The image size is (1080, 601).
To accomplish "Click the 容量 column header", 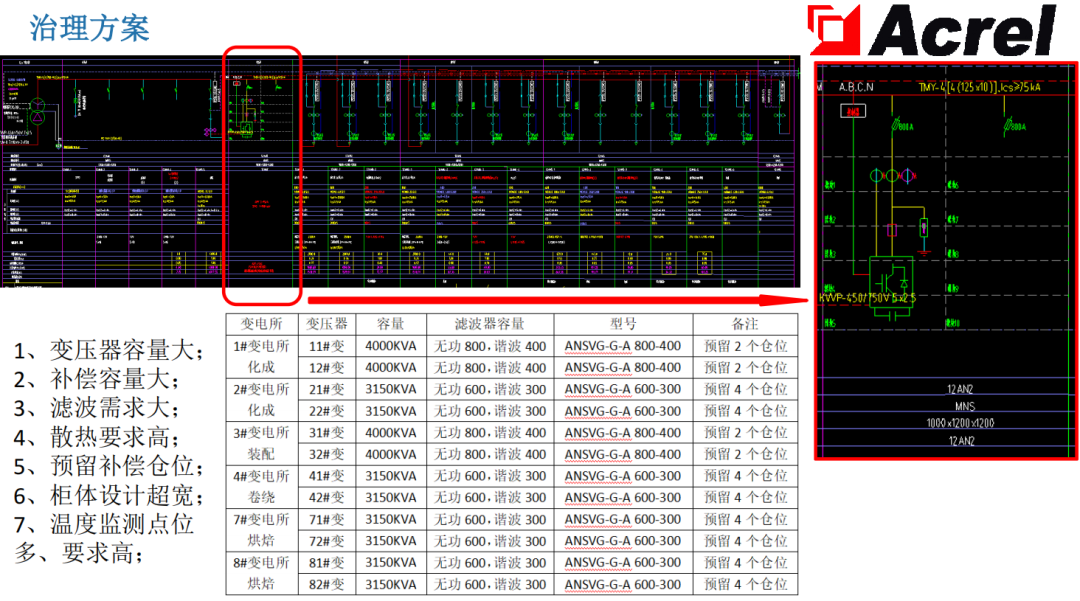I will [391, 324].
